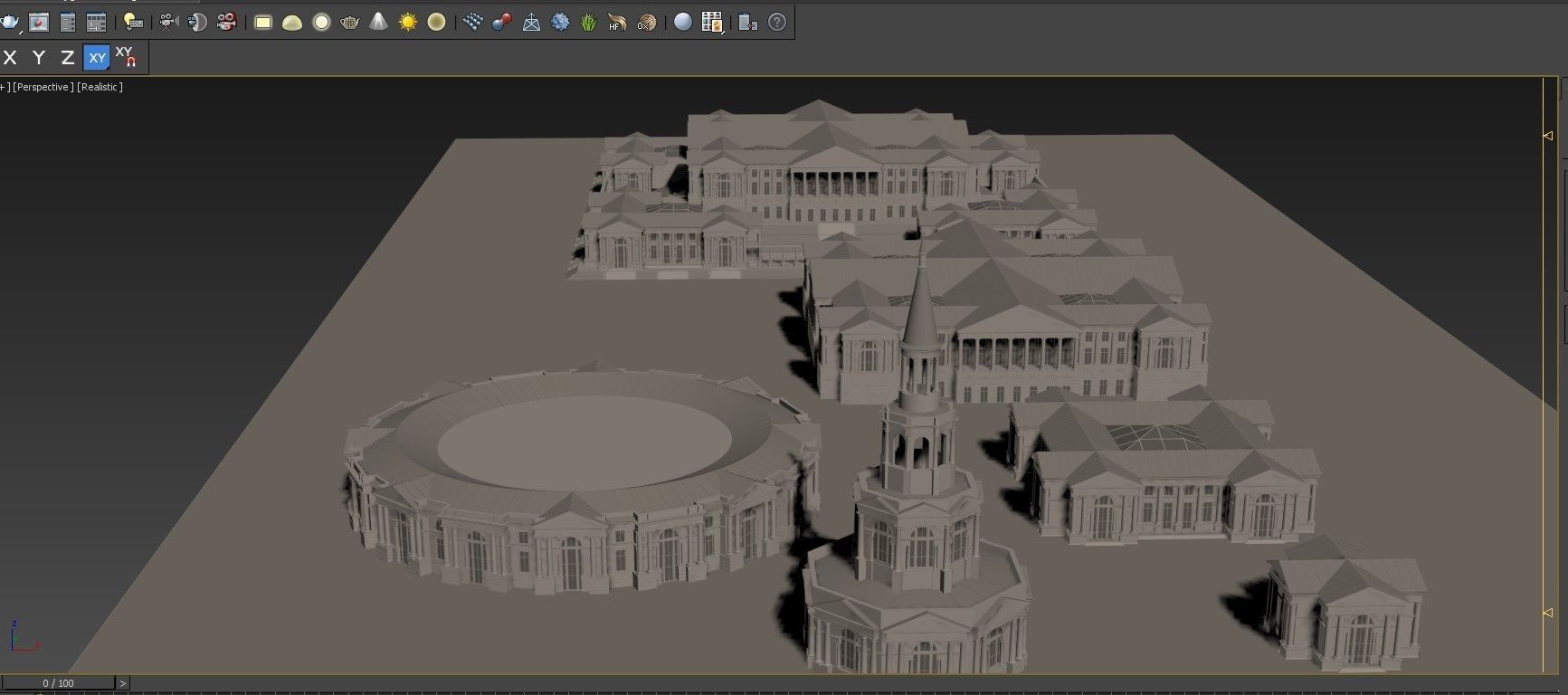
Task: Create a sun light
Action: pos(408,22)
